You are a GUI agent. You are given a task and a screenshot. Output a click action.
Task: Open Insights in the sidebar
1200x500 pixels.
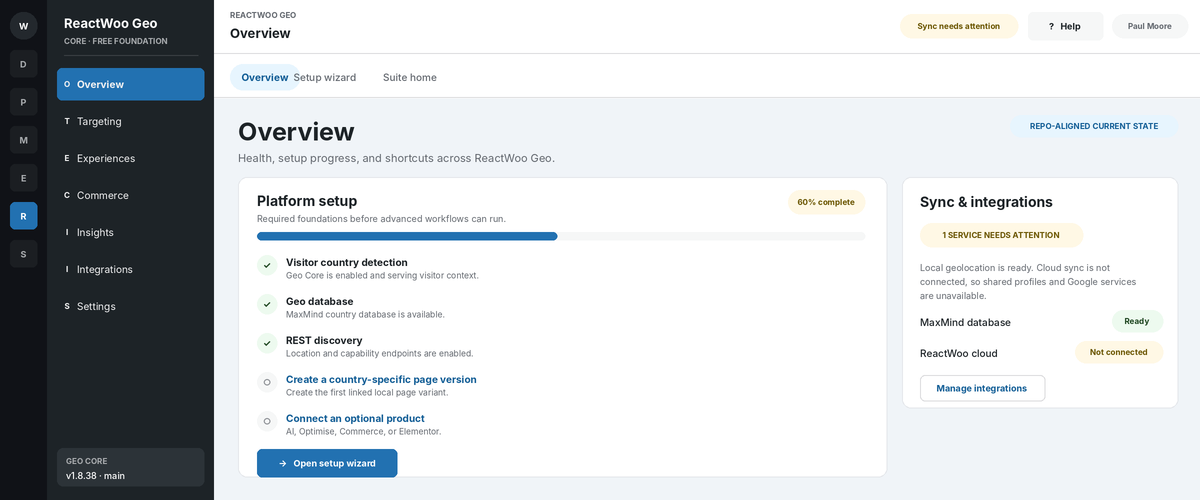pyautogui.click(x=131, y=232)
